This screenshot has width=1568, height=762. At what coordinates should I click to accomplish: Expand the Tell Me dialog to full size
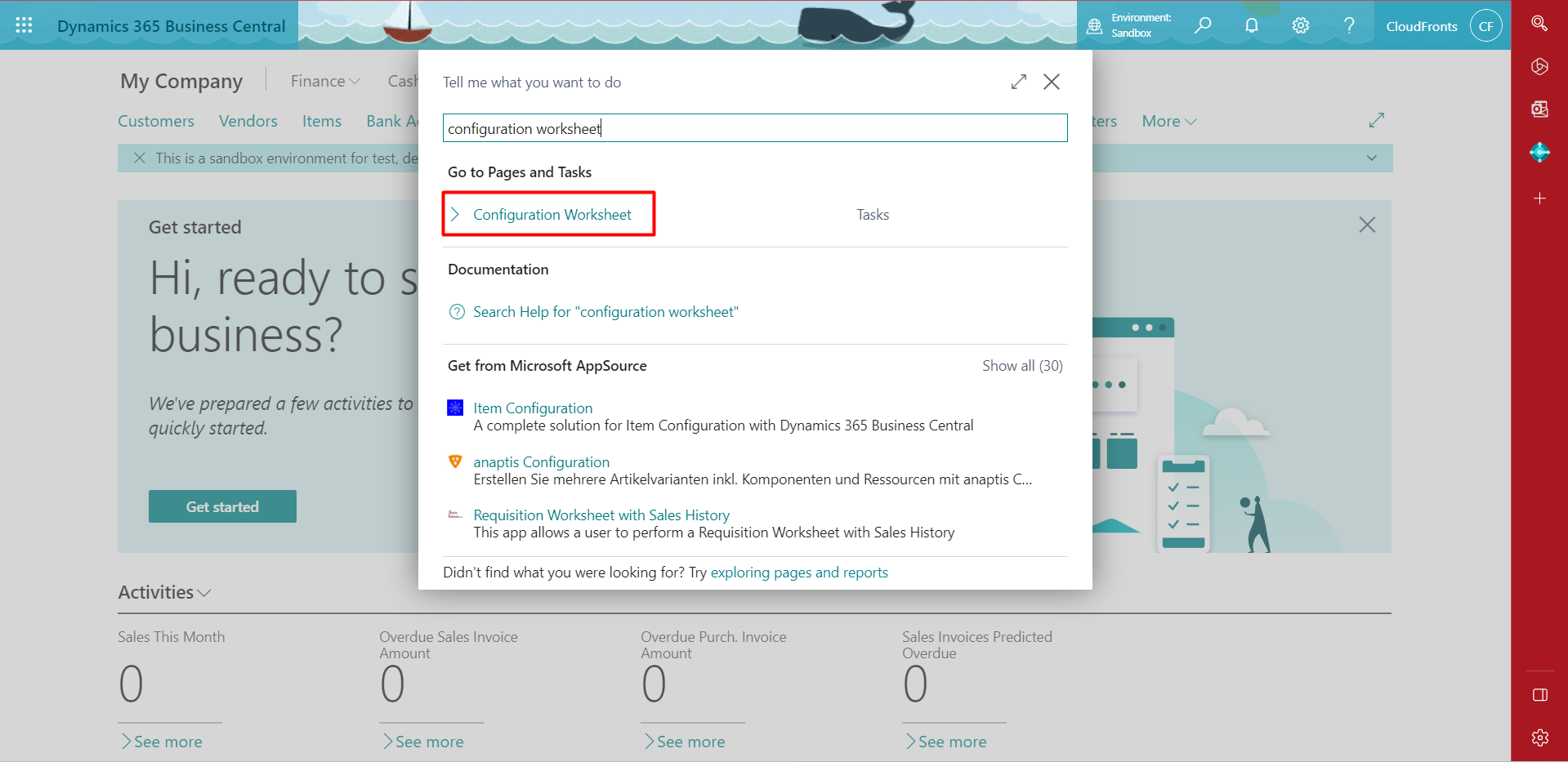[x=1018, y=82]
